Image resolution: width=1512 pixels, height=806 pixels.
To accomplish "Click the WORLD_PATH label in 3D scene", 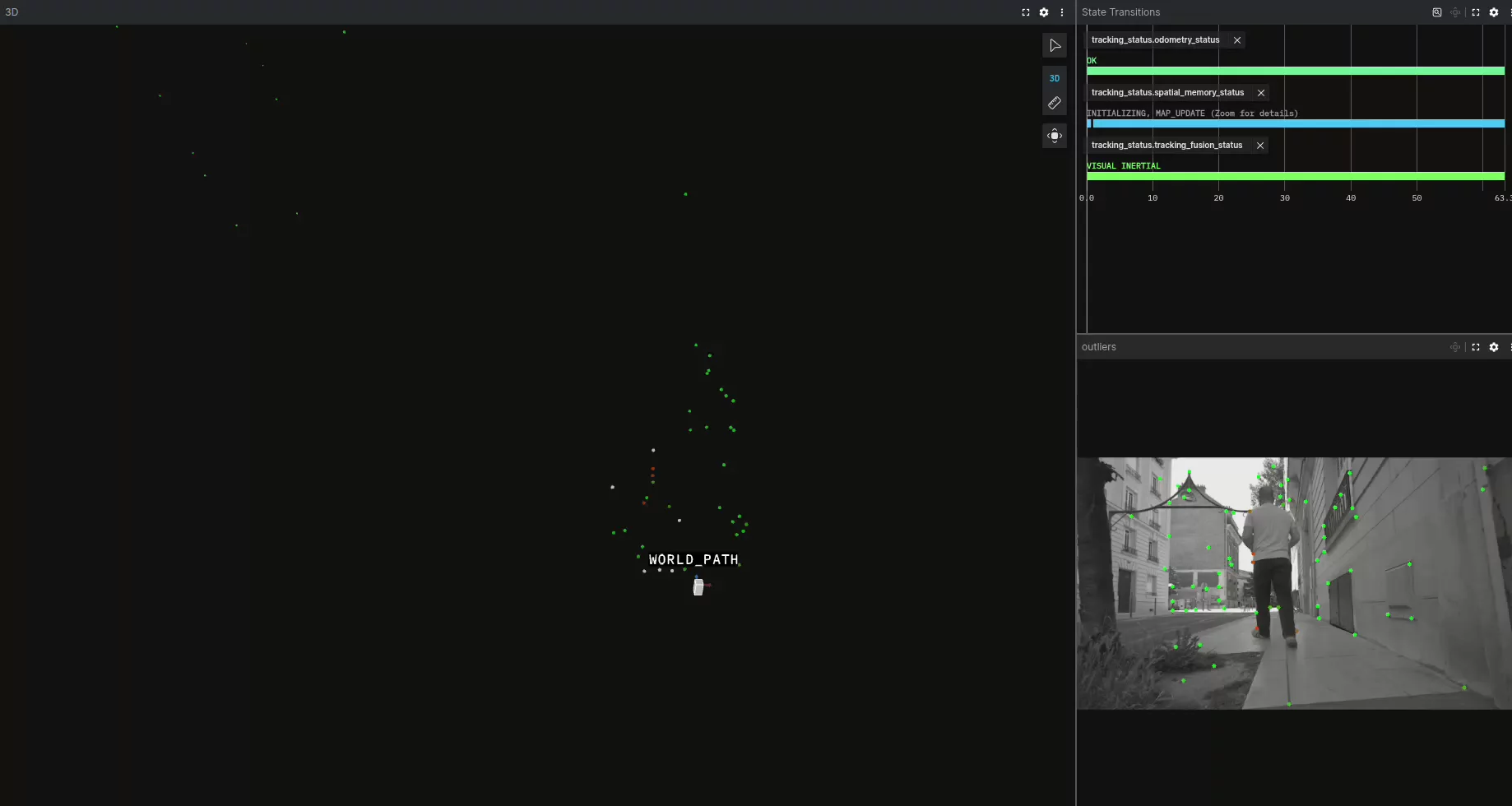I will (693, 559).
